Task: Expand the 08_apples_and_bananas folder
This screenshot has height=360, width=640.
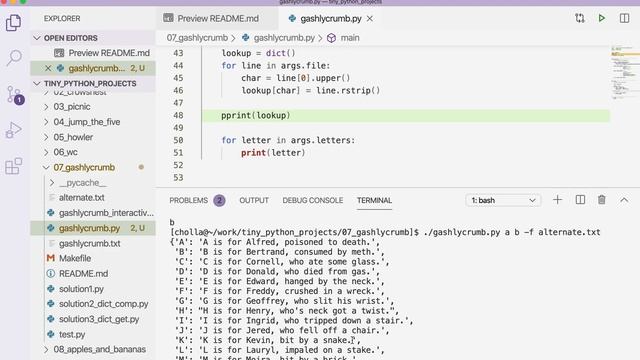Action: [x=46, y=349]
